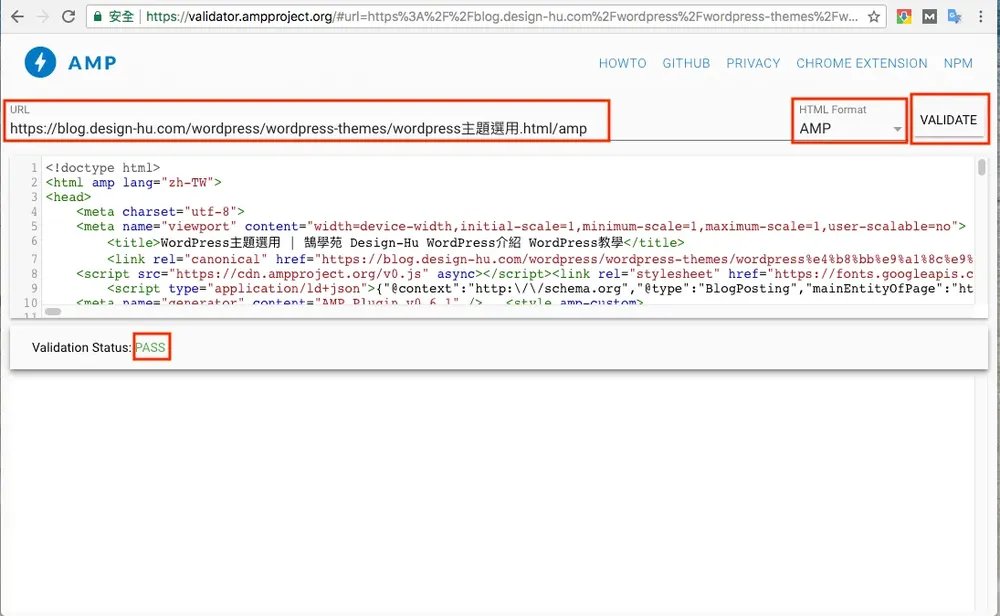This screenshot has width=1000, height=616.
Task: Click the vertical scrollbar of code editor
Action: pyautogui.click(x=982, y=168)
